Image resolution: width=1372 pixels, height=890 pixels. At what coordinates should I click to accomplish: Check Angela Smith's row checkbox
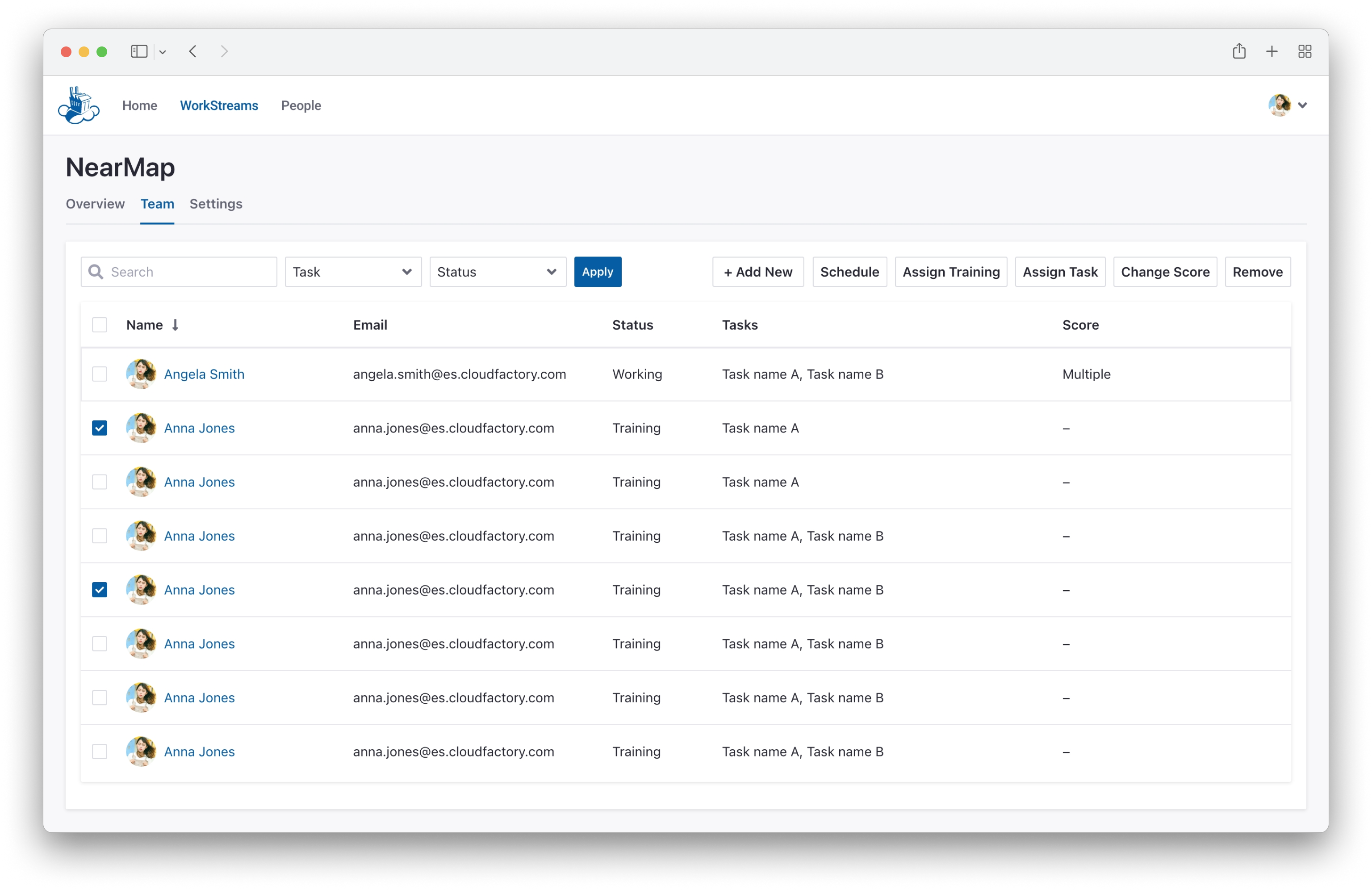point(100,374)
